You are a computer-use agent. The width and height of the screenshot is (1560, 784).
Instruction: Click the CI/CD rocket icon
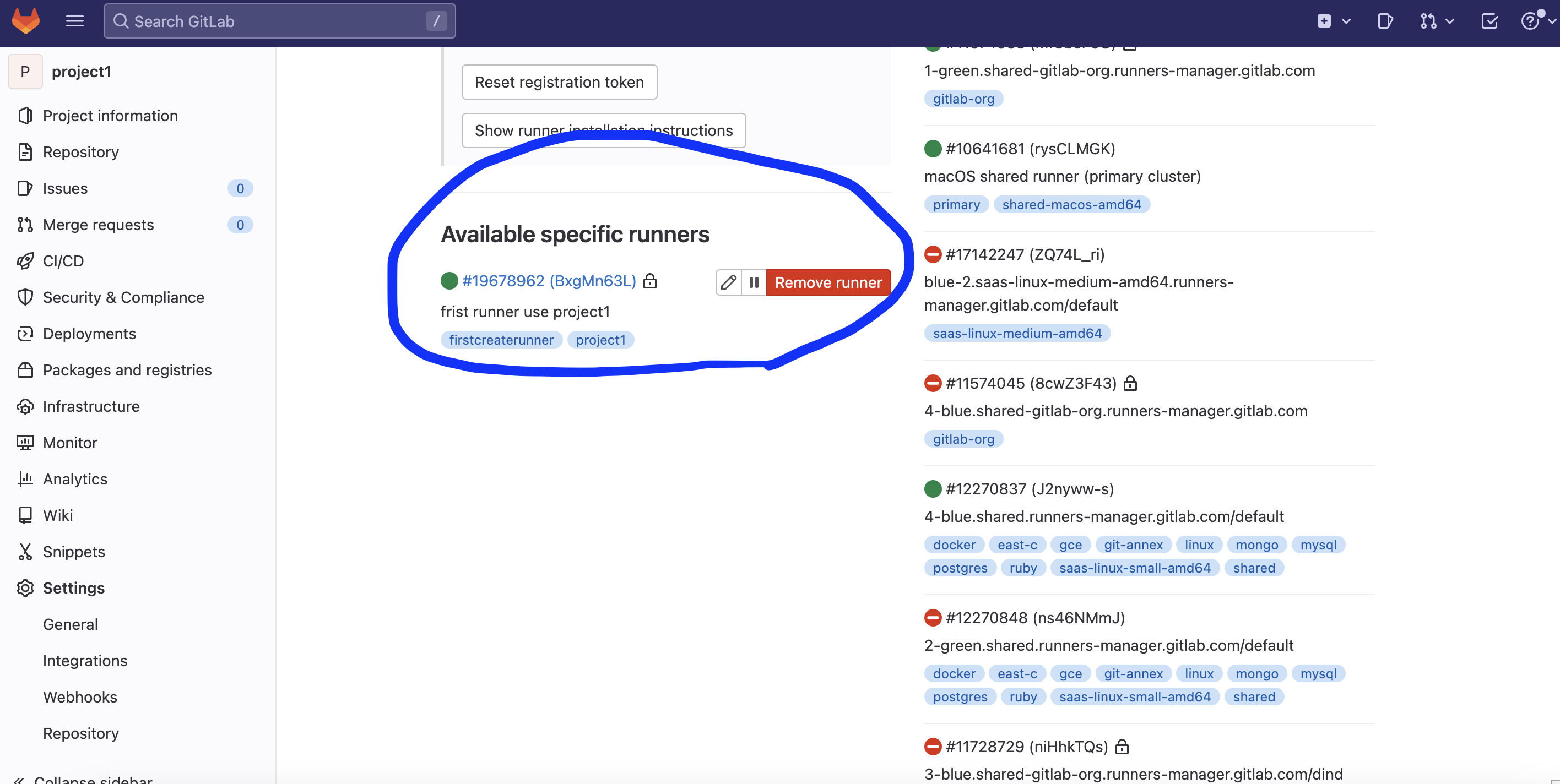tap(25, 261)
